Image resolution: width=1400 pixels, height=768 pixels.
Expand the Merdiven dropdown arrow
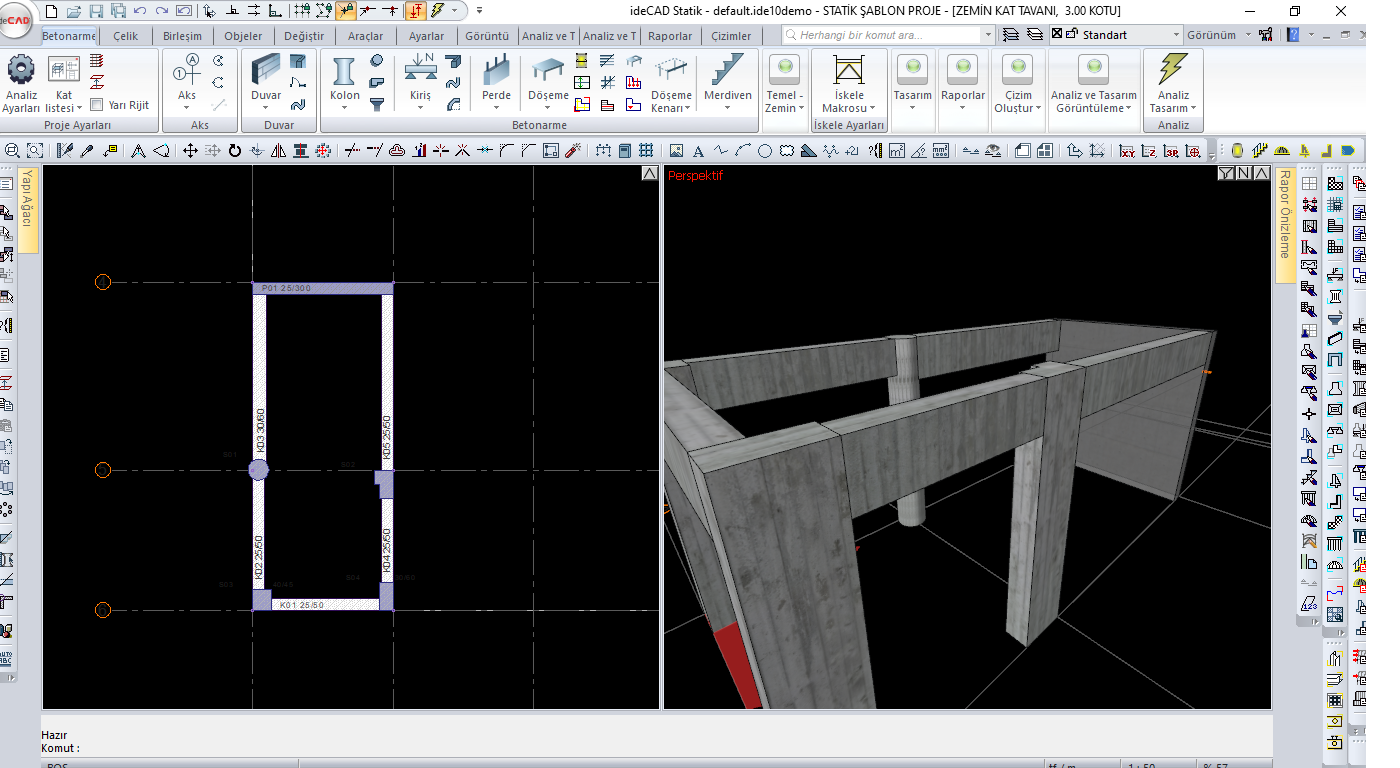(727, 108)
